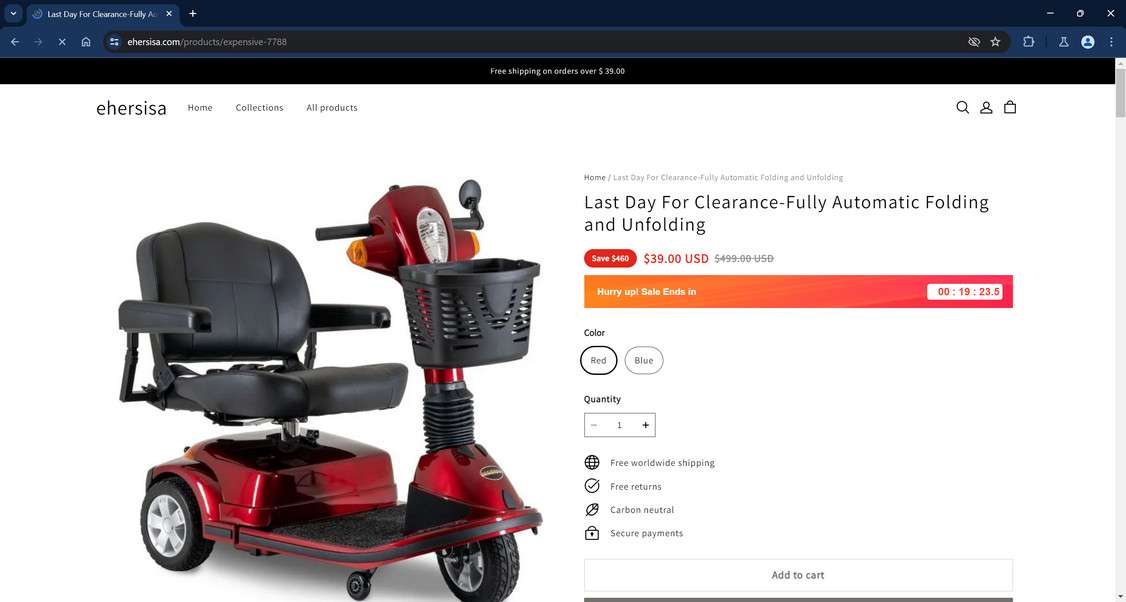Open the account login icon
The width and height of the screenshot is (1126, 602).
click(986, 107)
